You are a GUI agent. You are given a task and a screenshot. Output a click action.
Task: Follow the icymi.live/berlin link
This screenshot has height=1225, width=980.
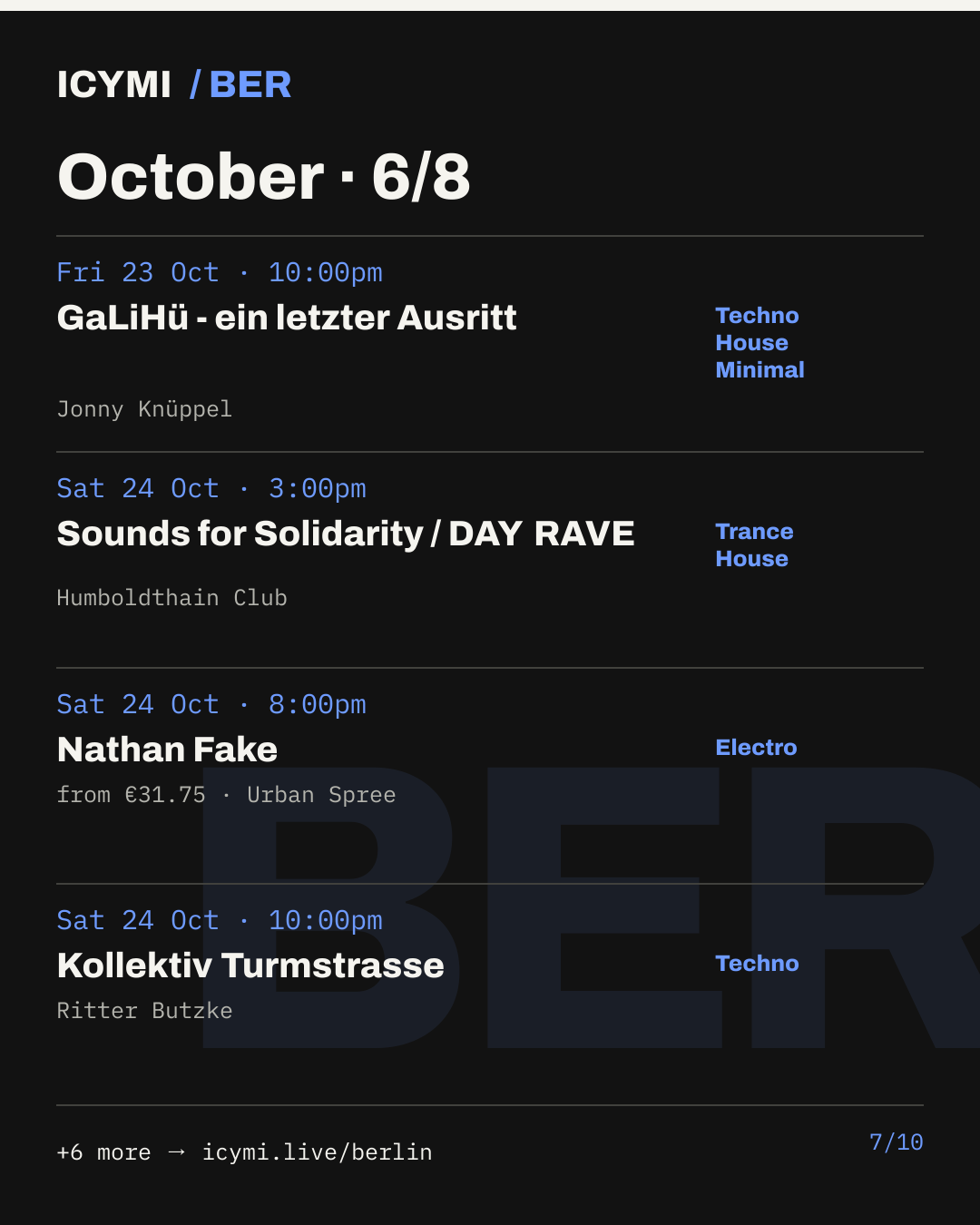[317, 1152]
